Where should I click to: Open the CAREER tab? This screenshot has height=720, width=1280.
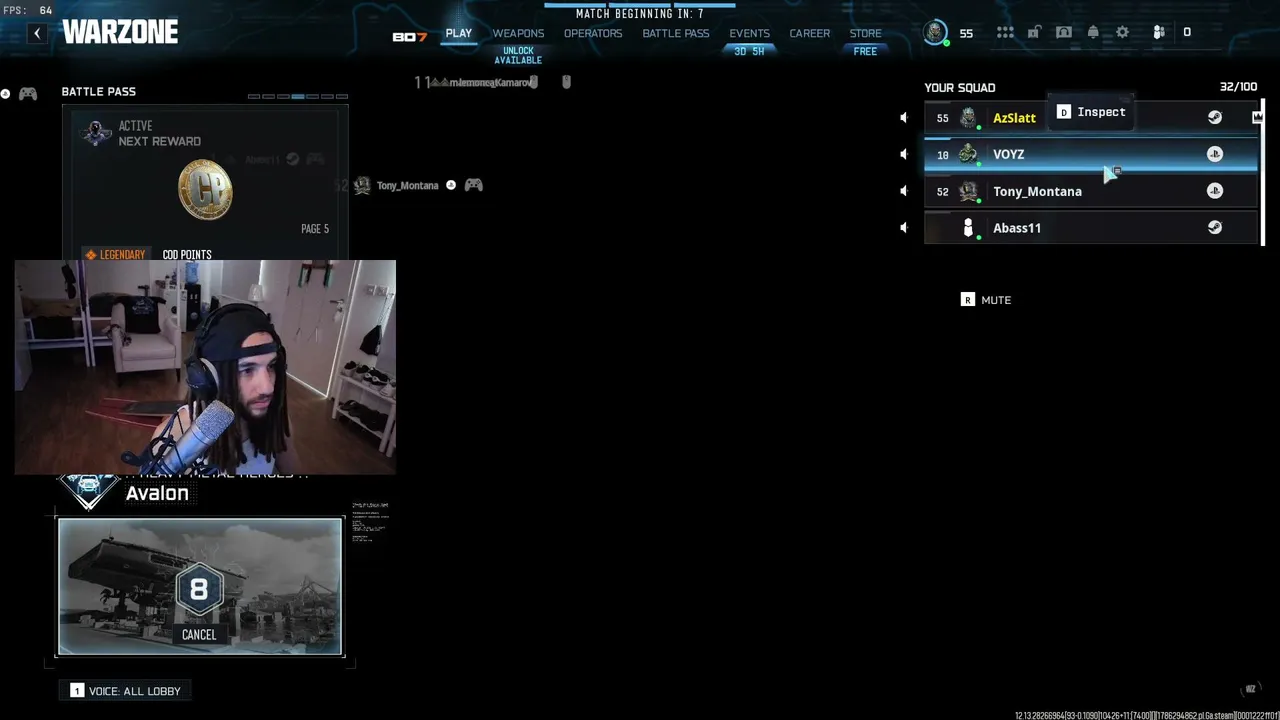810,33
